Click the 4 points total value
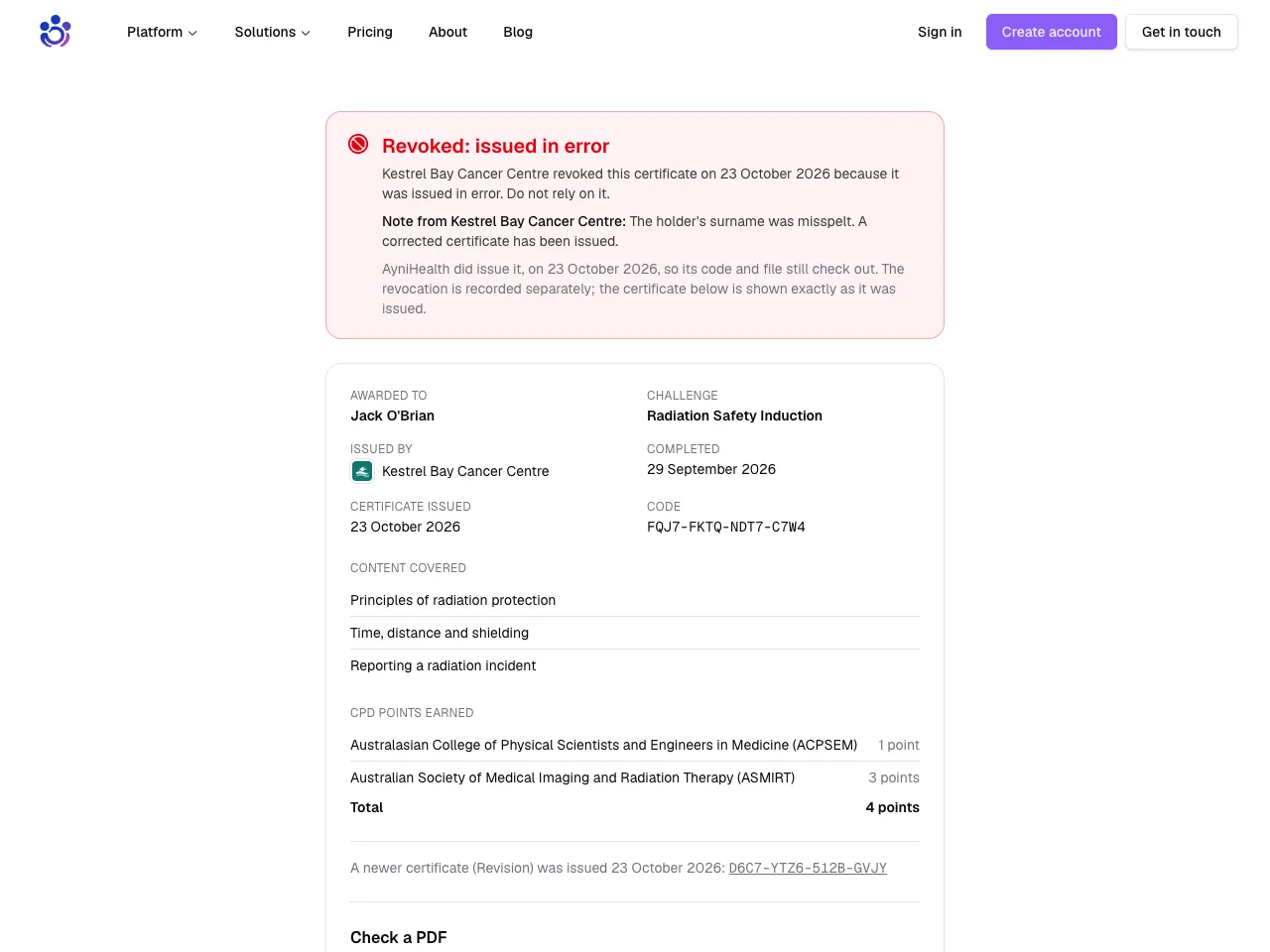This screenshot has width=1270, height=952. tap(892, 807)
